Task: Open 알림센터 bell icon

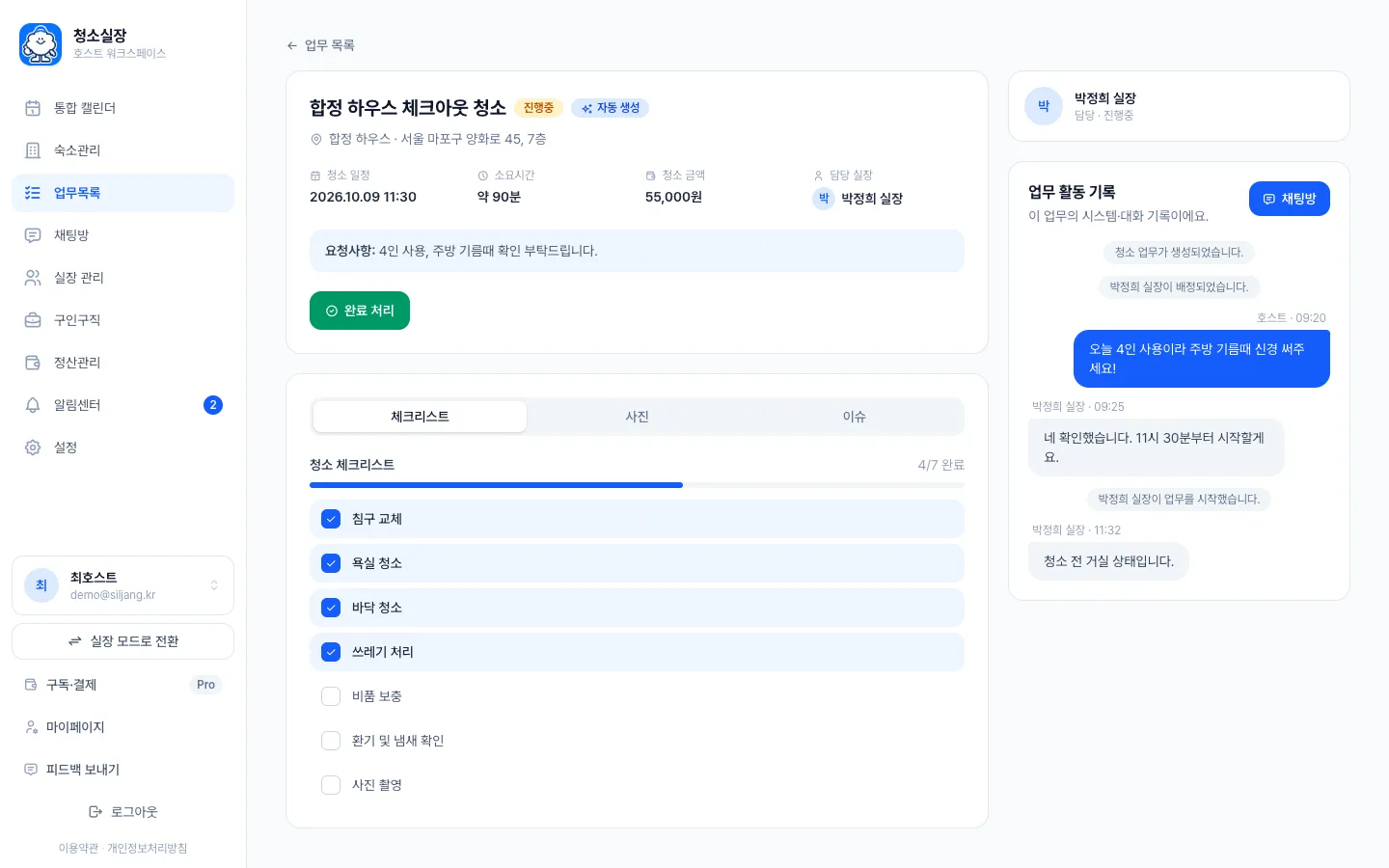Action: [x=33, y=405]
